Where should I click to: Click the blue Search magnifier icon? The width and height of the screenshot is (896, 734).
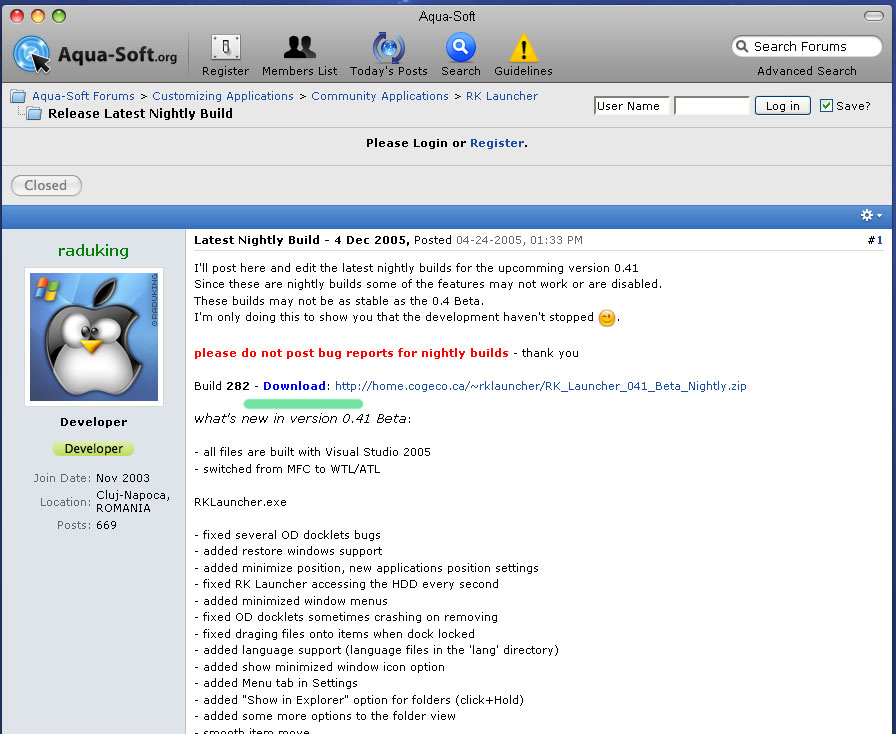pos(461,47)
